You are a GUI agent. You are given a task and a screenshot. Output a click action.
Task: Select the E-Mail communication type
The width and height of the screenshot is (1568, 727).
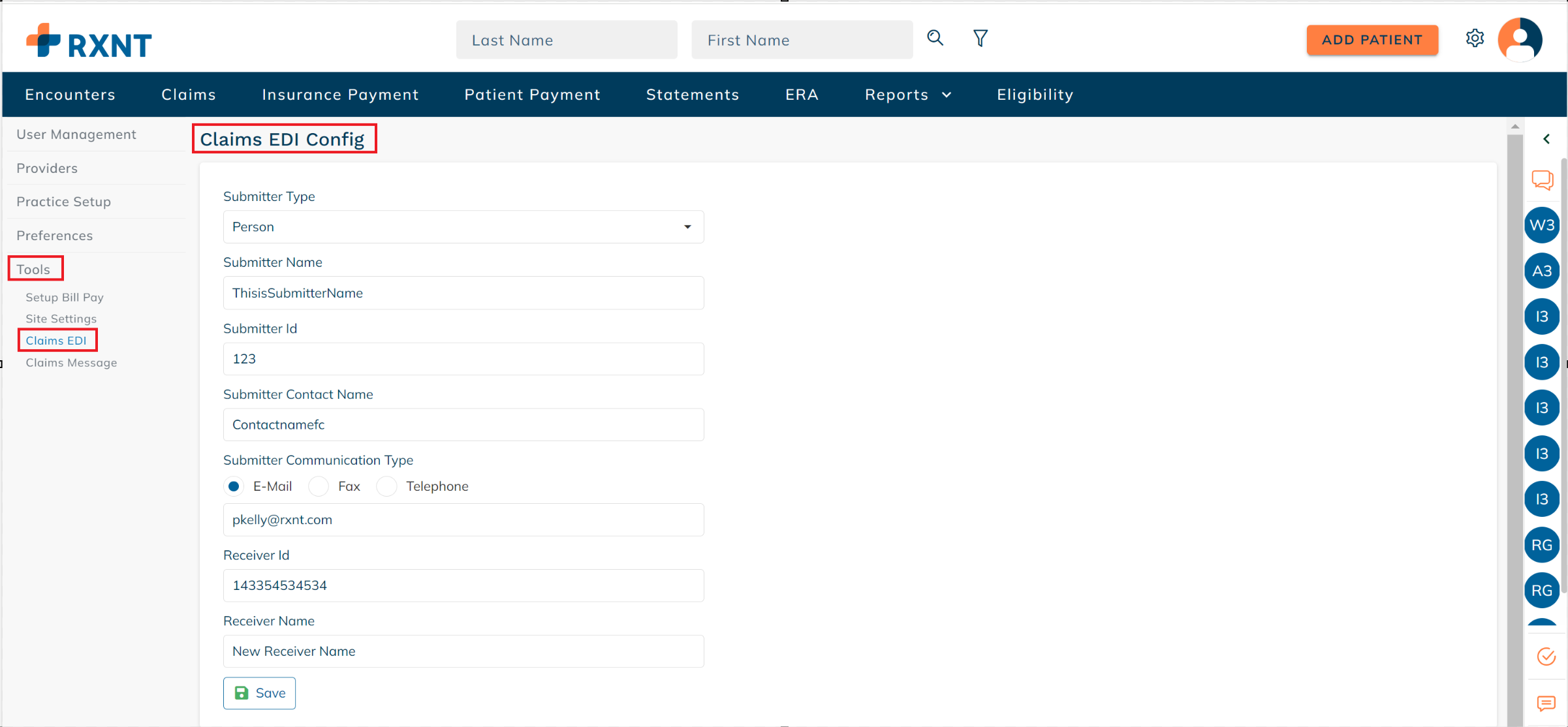tap(234, 486)
